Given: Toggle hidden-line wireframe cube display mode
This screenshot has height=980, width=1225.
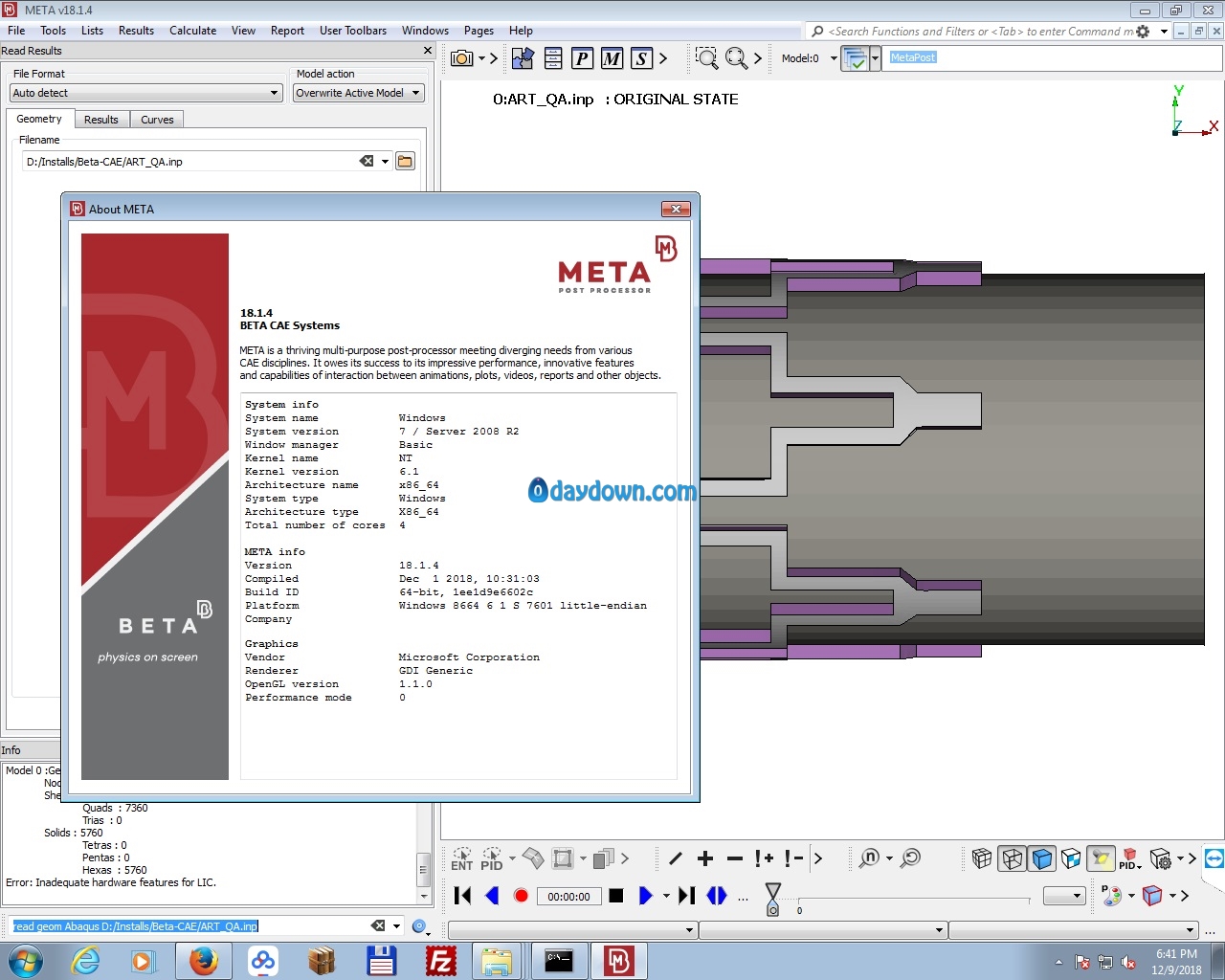Looking at the screenshot, I should click(x=1012, y=858).
